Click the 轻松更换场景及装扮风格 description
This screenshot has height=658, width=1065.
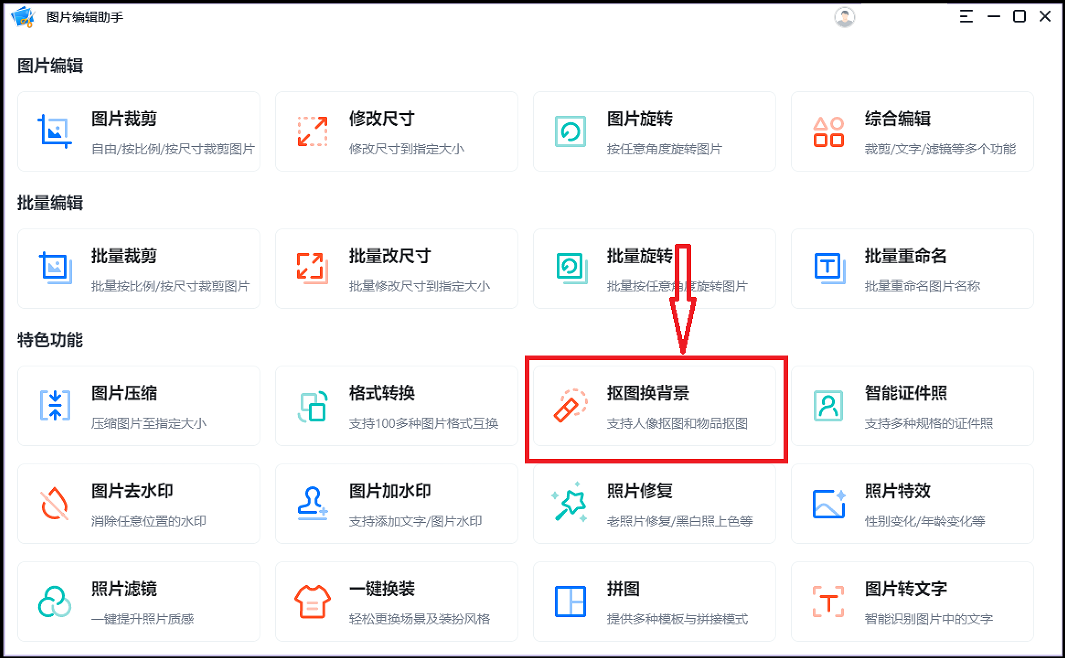(419, 619)
